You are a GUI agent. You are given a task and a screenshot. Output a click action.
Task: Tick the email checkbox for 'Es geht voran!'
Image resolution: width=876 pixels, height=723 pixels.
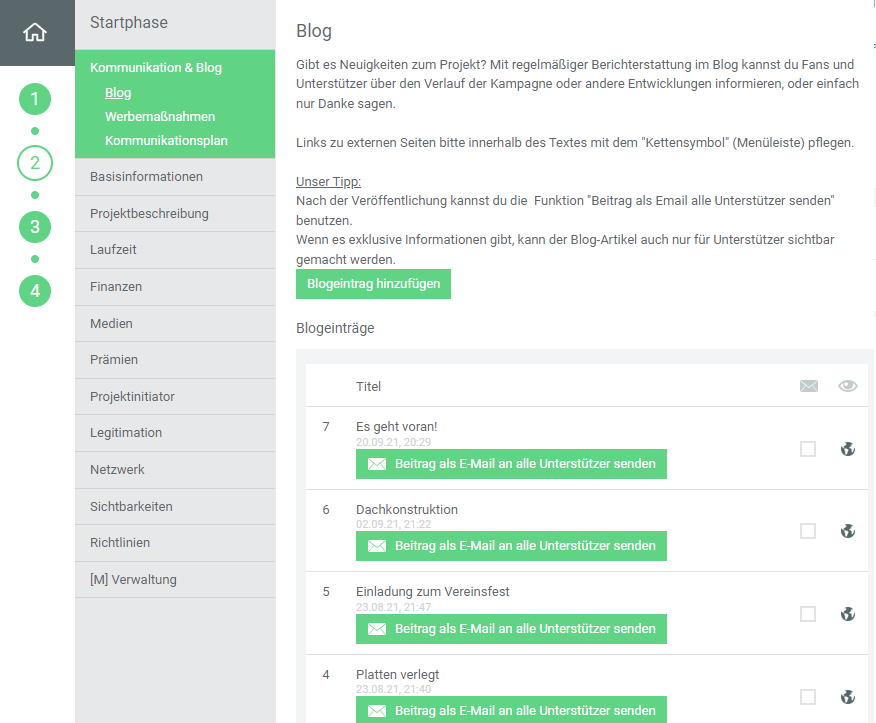[808, 449]
